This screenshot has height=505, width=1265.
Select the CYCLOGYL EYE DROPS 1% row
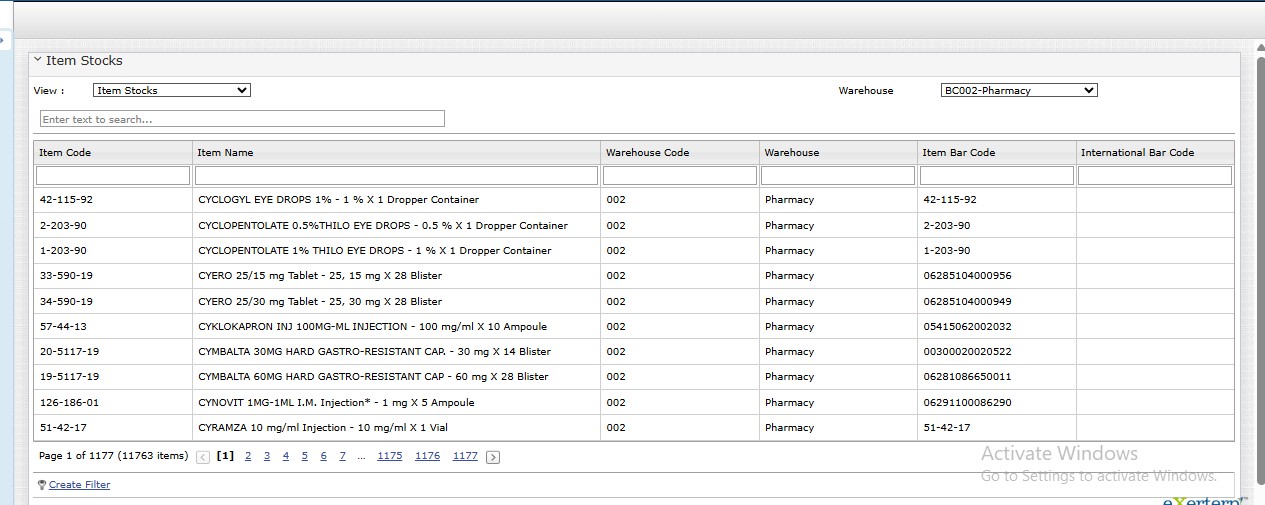point(338,200)
